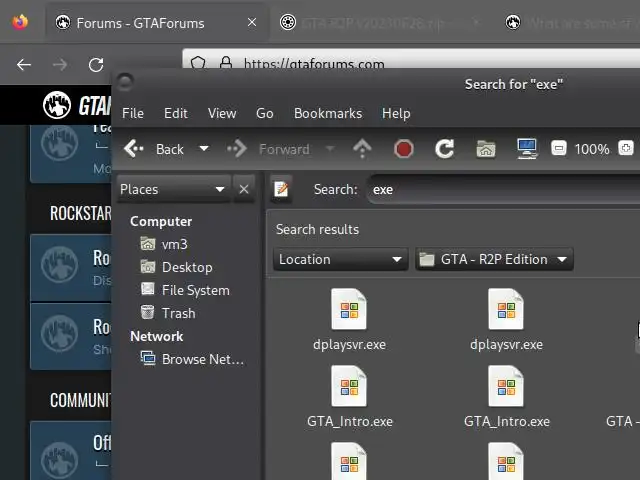Go up to the parent folder
The image size is (640, 480).
click(x=362, y=149)
